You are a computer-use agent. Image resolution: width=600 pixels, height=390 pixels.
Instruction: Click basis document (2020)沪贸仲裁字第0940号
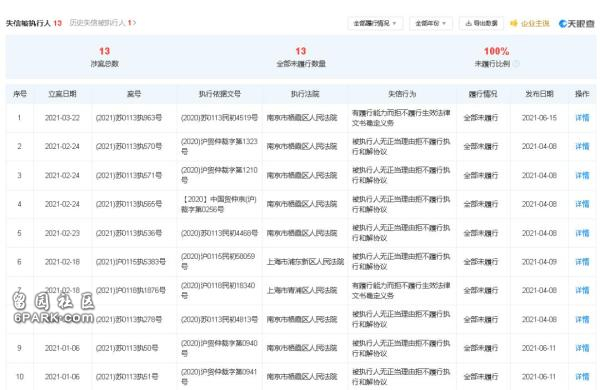219,348
